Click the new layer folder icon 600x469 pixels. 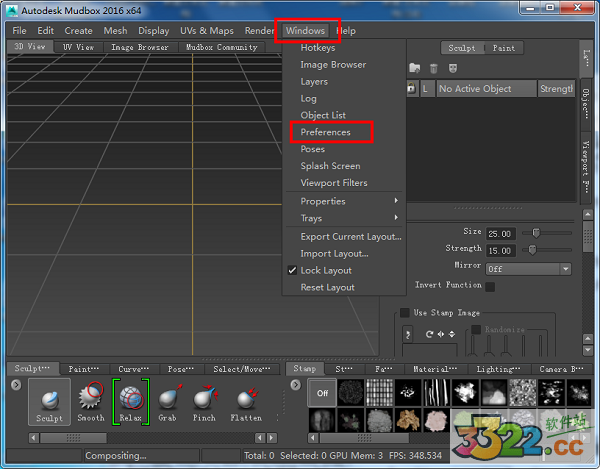coord(414,68)
